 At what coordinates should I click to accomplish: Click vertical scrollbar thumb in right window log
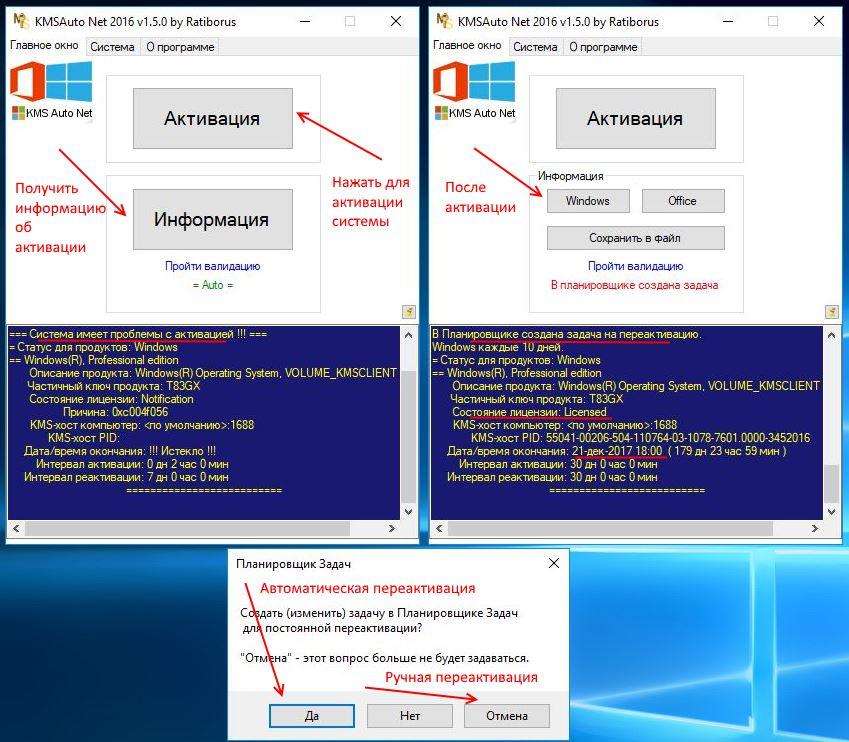pos(831,484)
